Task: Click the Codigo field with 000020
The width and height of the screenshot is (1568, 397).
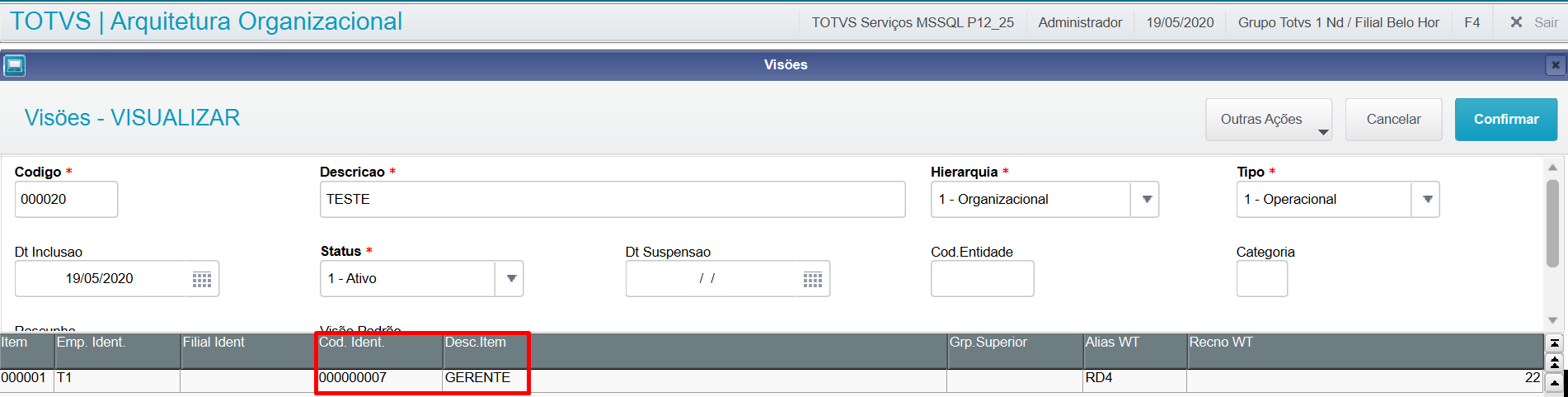Action: 66,200
